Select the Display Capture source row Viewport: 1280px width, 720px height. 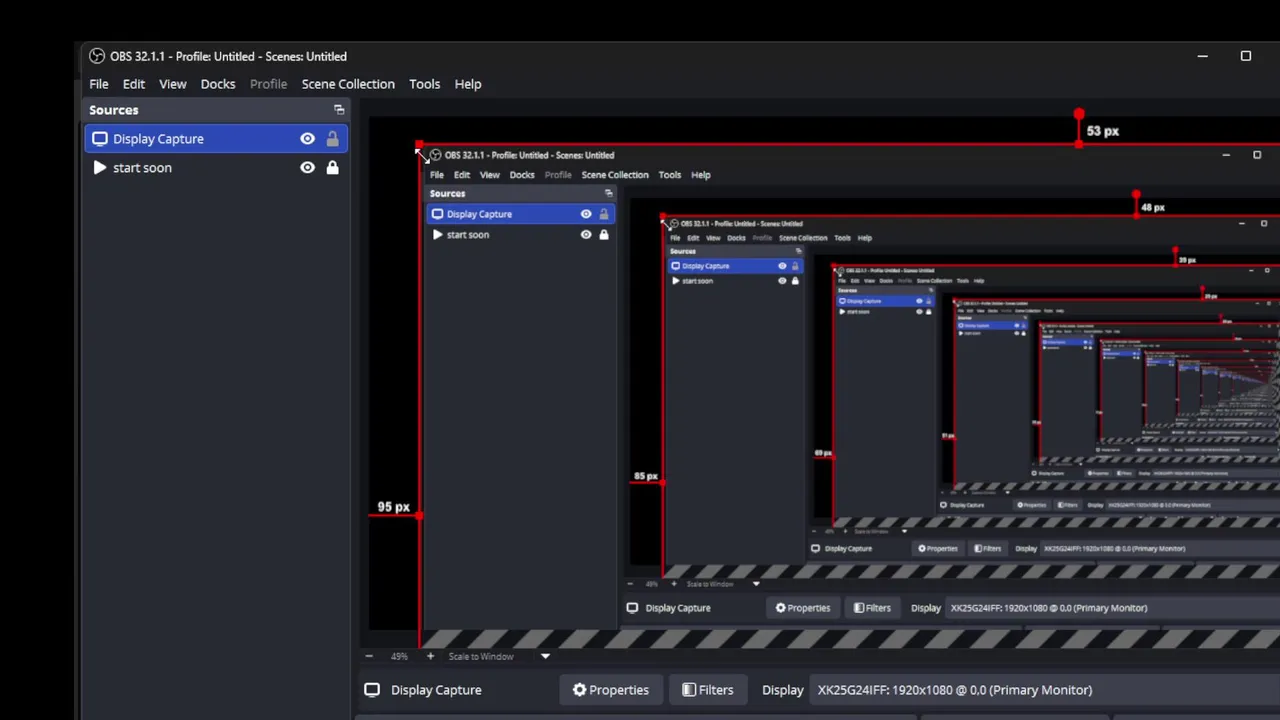(216, 139)
